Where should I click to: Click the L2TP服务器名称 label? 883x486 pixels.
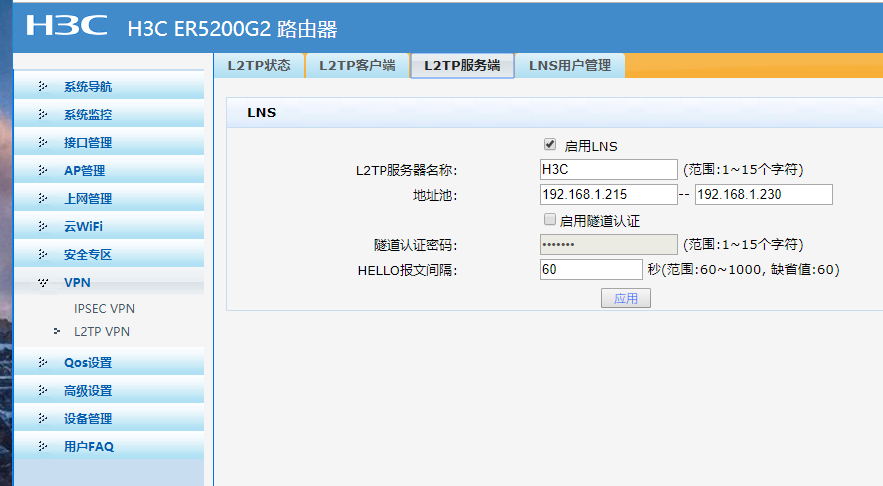tap(407, 171)
